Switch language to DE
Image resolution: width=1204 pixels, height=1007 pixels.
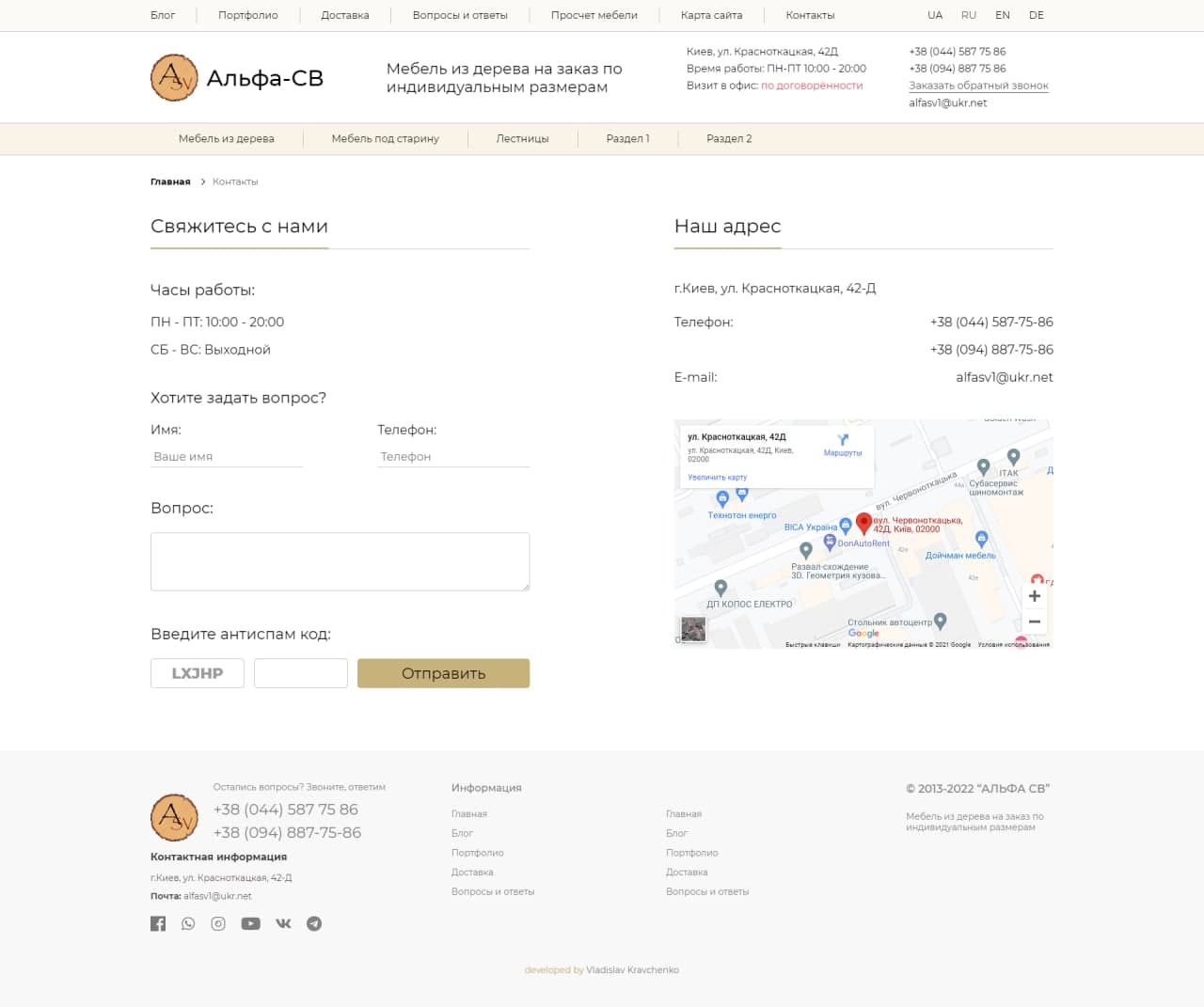(1037, 15)
